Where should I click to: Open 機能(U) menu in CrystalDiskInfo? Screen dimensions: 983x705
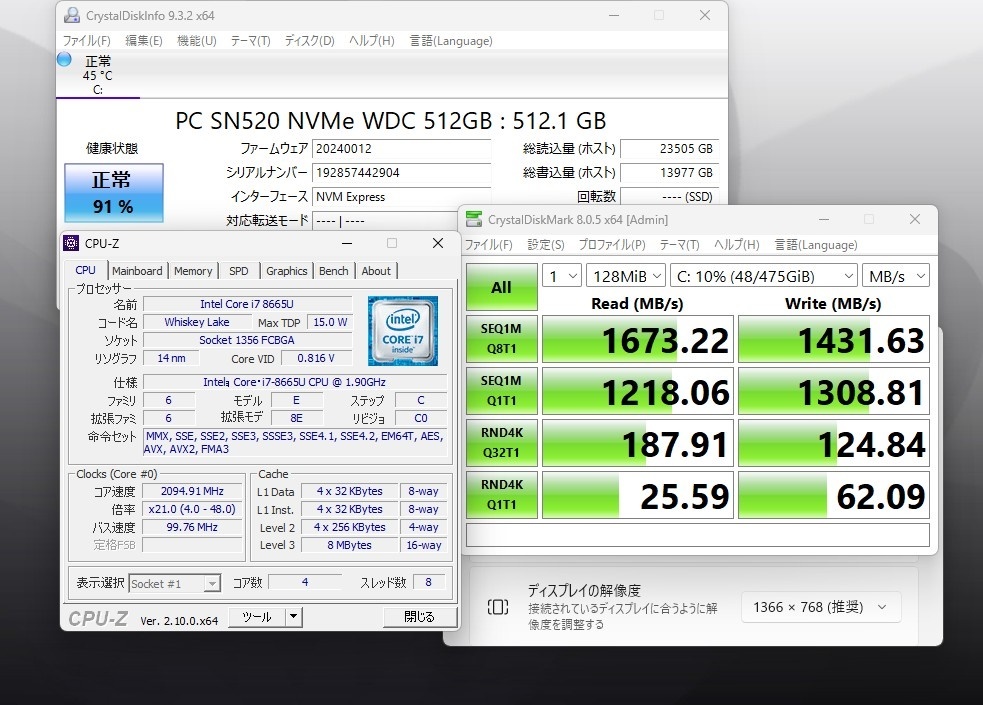click(x=197, y=41)
